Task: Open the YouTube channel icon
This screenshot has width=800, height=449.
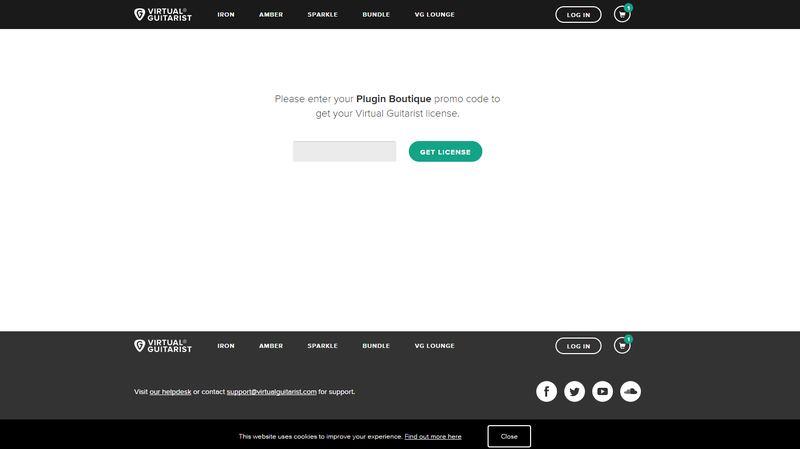Action: (x=603, y=391)
